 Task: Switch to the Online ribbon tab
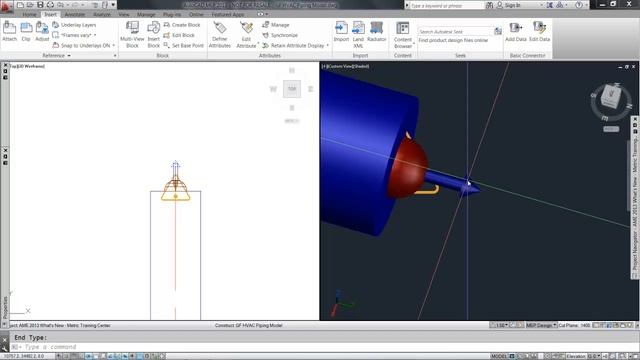click(x=196, y=14)
